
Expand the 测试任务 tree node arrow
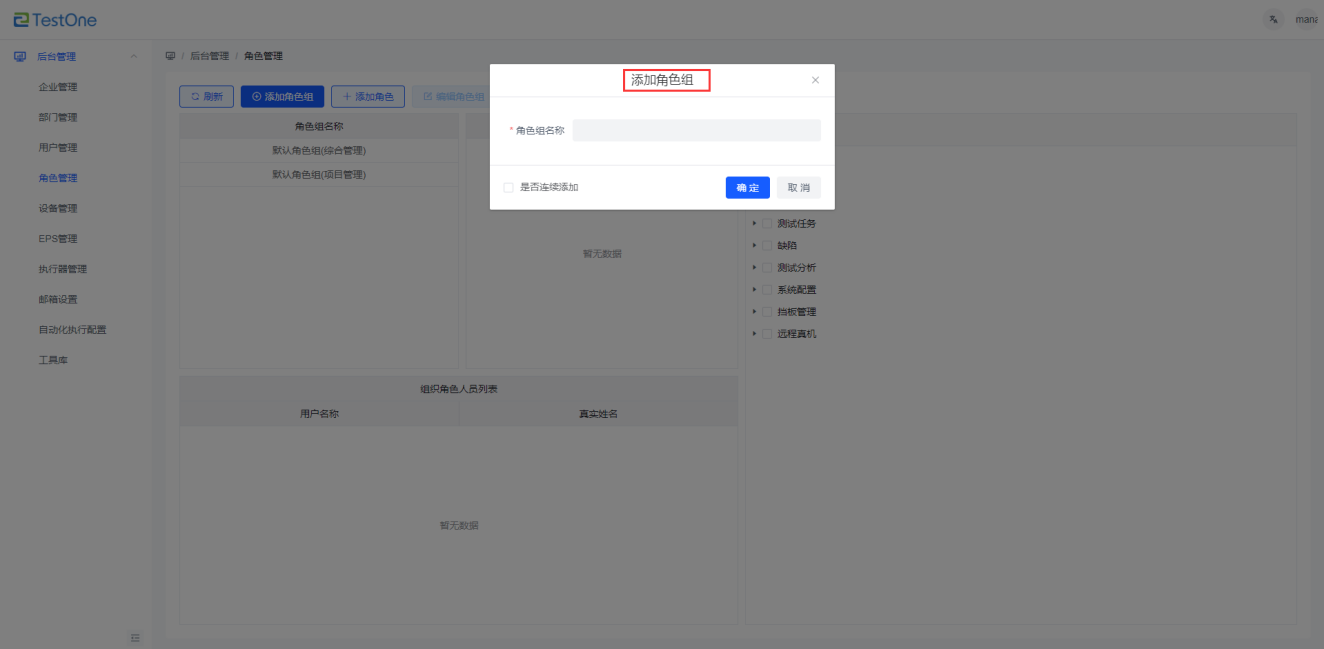point(754,223)
